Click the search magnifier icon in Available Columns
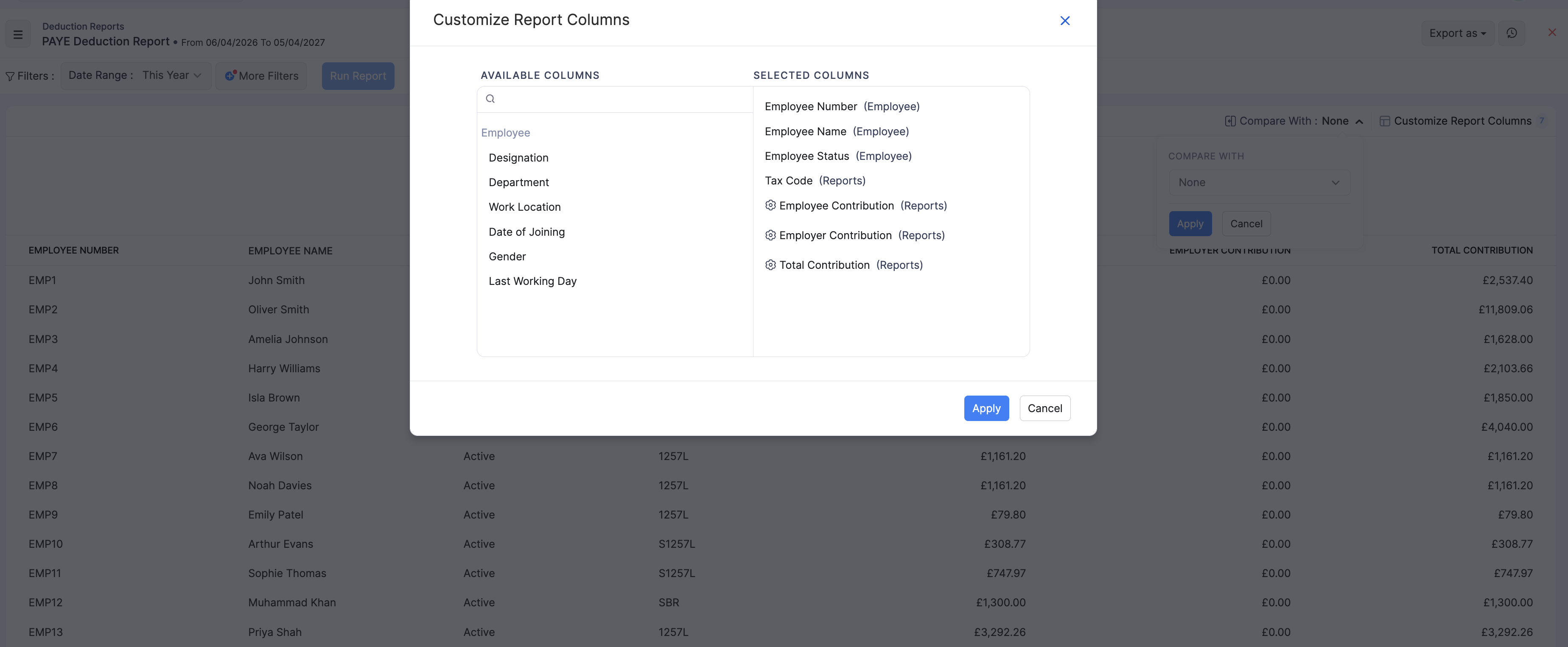The image size is (1568, 647). tap(490, 98)
